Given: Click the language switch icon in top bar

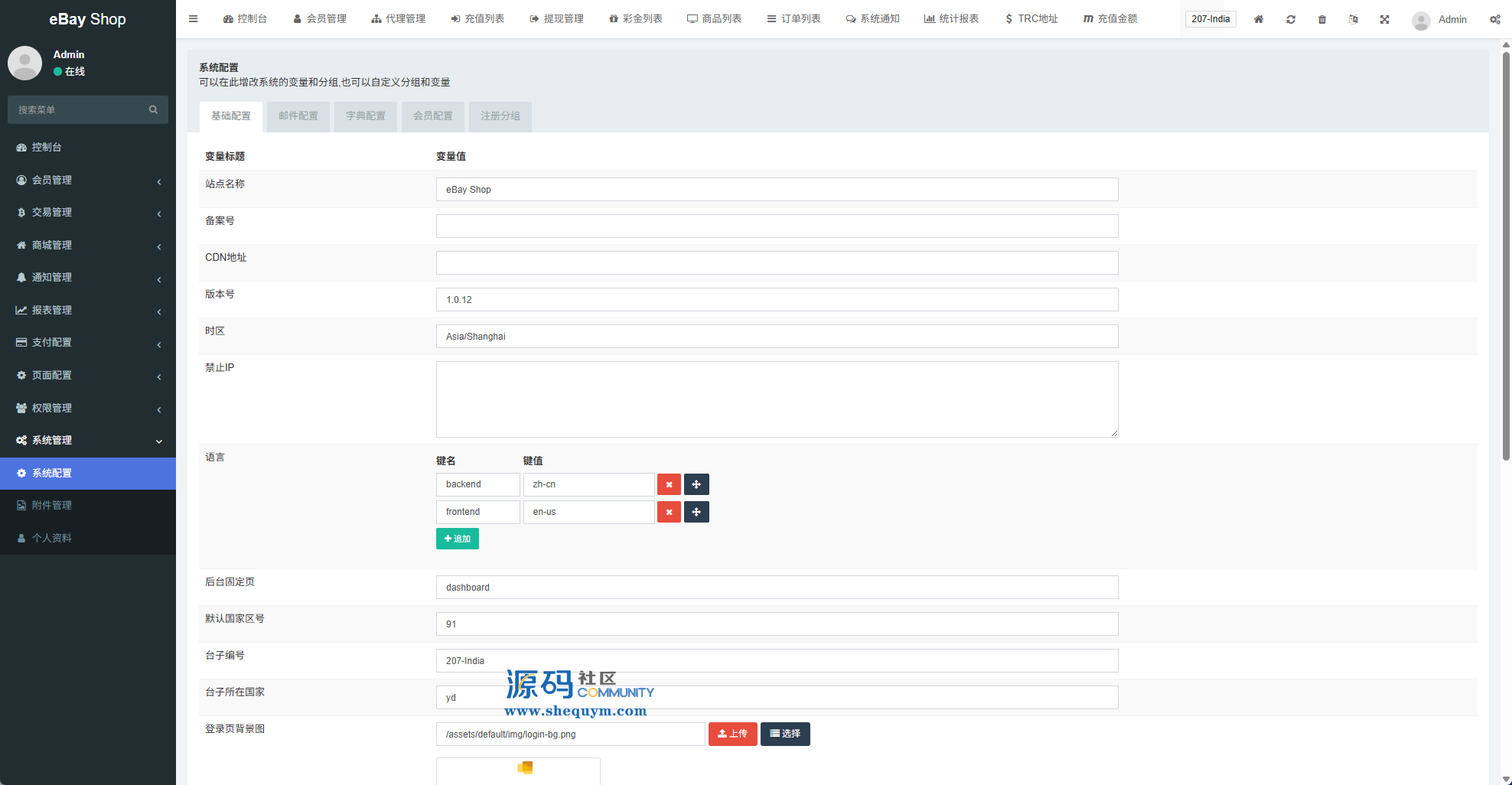Looking at the screenshot, I should point(1354,19).
